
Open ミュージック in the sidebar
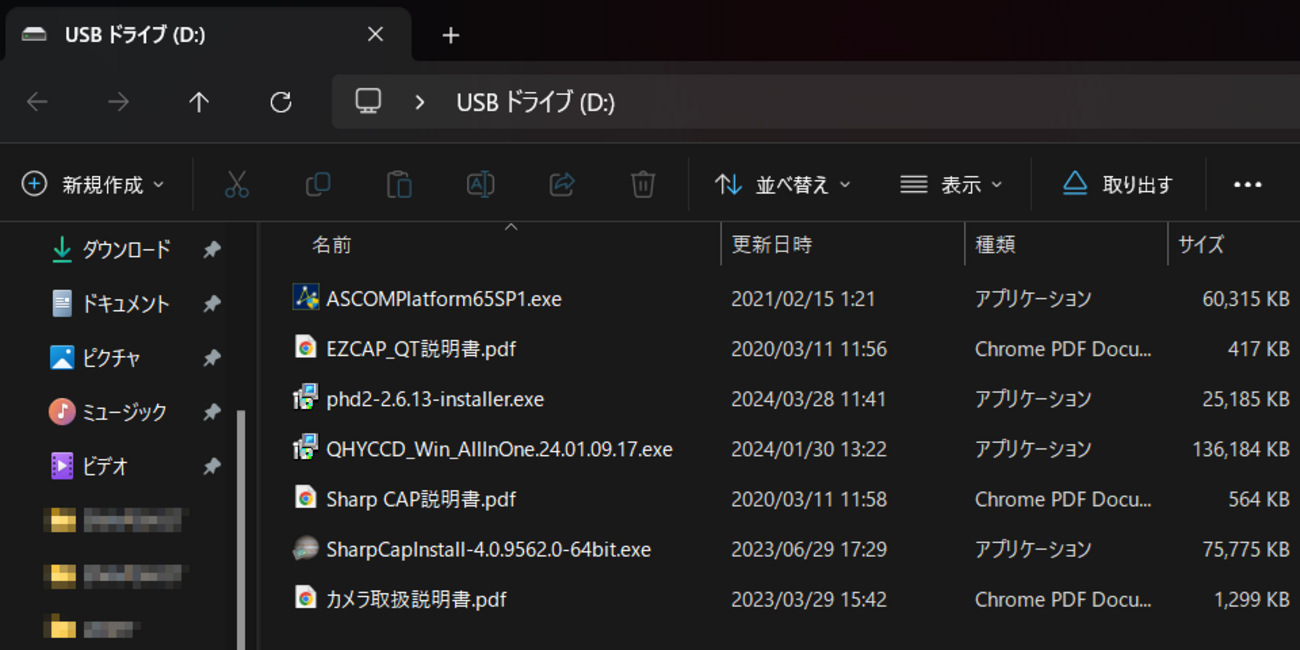click(125, 412)
